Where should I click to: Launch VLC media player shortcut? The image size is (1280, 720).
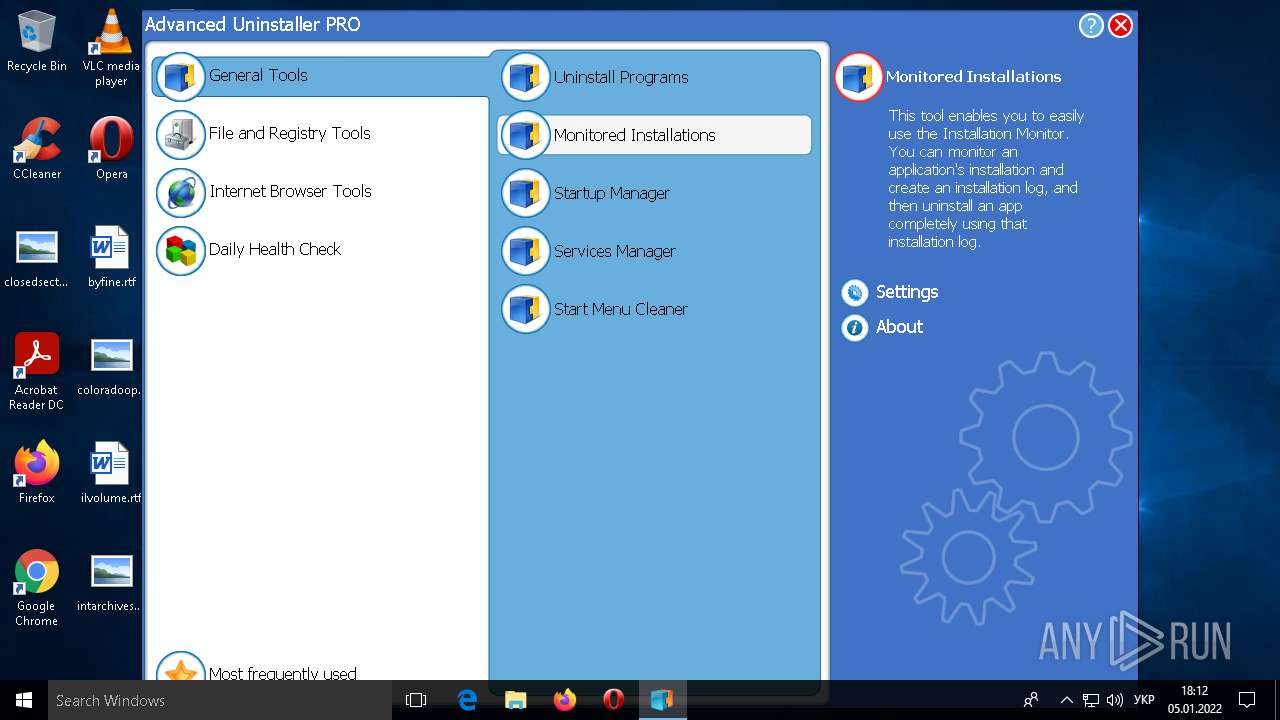(111, 48)
